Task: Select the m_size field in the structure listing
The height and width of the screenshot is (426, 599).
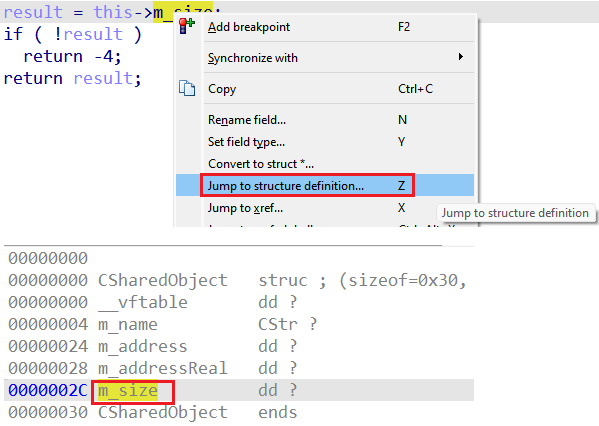Action: (x=128, y=390)
